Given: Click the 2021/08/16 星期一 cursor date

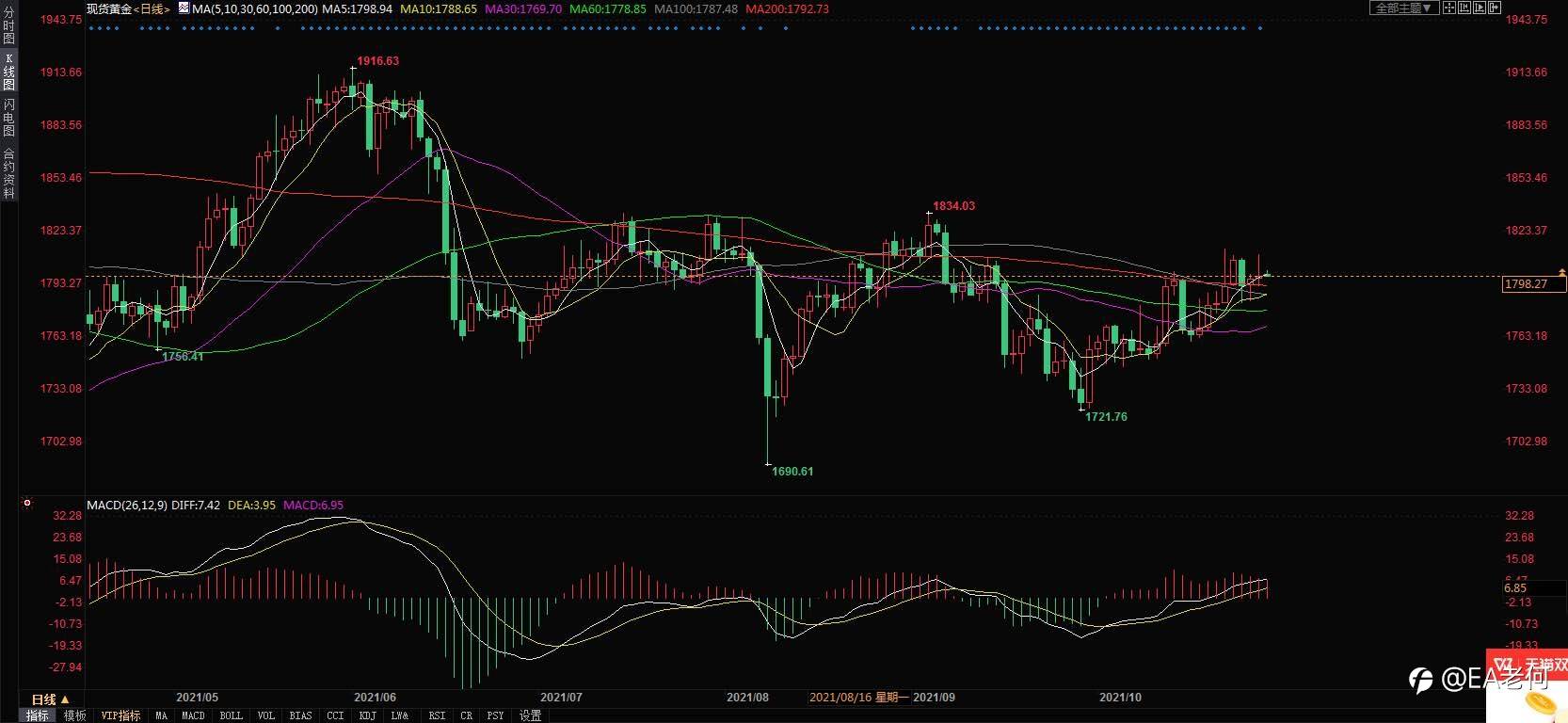Looking at the screenshot, I should tap(859, 698).
